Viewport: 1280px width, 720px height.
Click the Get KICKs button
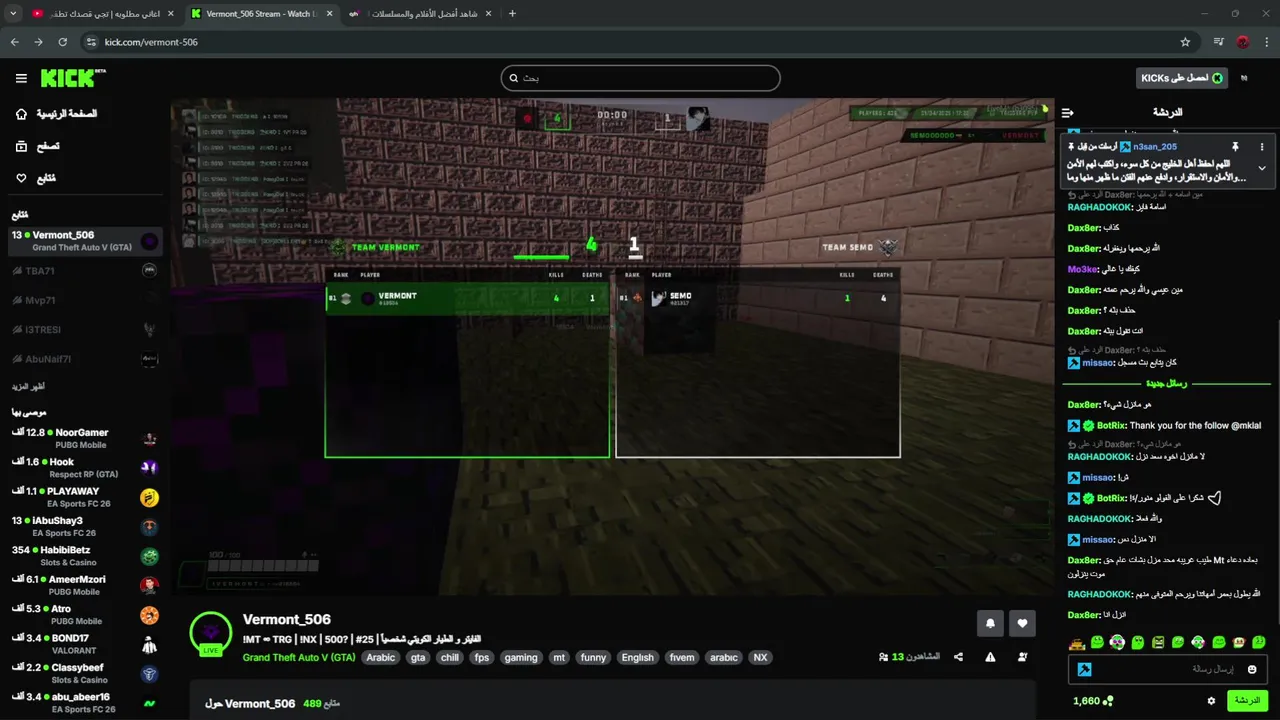1182,78
